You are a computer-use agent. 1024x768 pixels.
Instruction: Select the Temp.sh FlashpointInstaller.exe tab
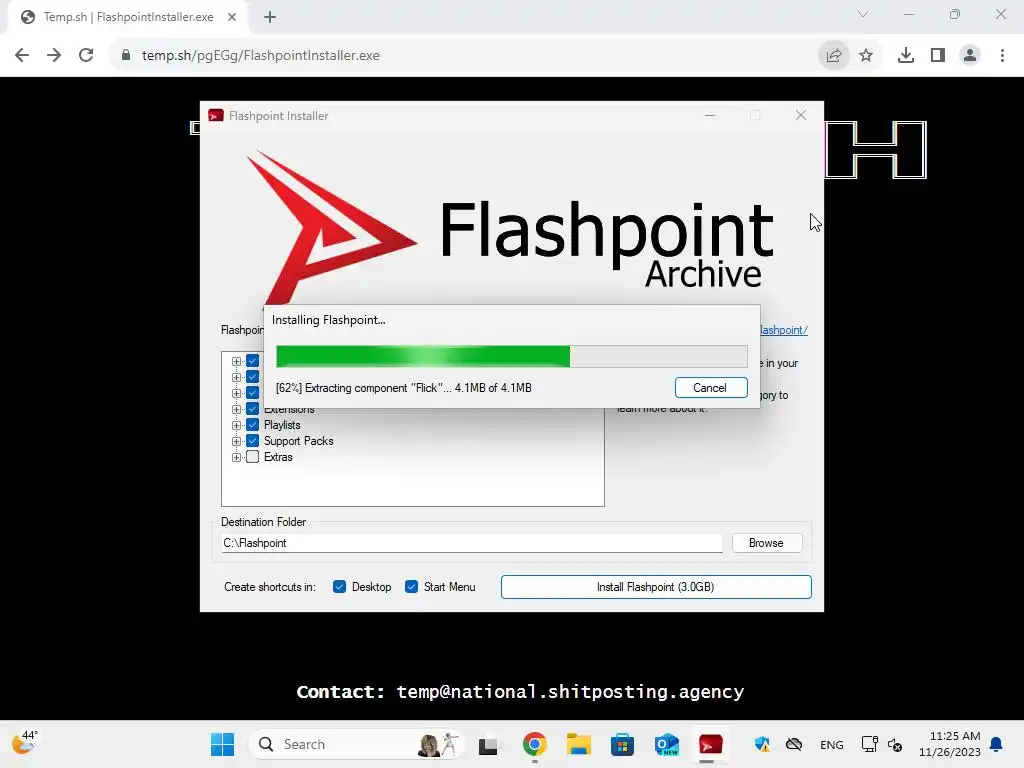[128, 17]
